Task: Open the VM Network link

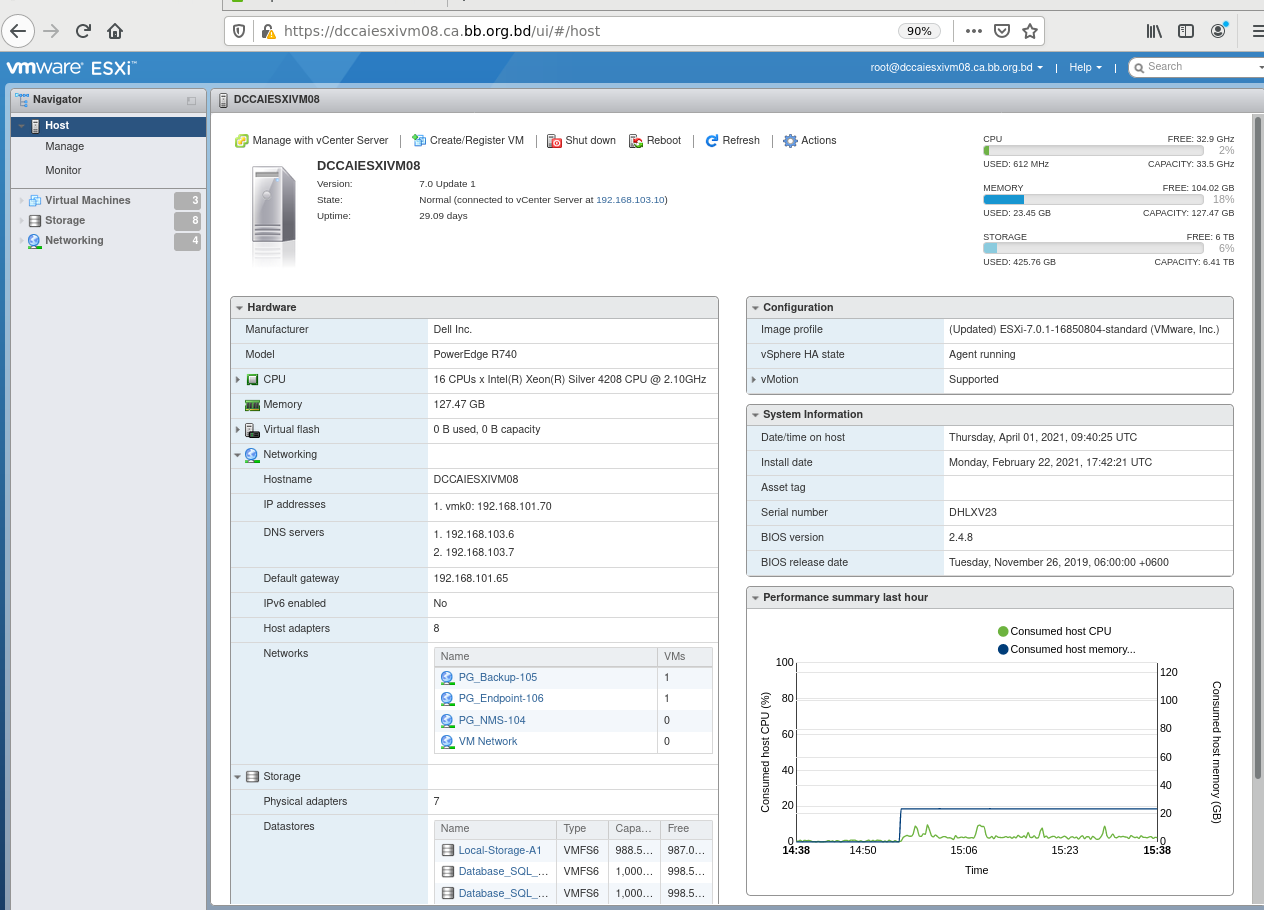Action: pos(488,741)
